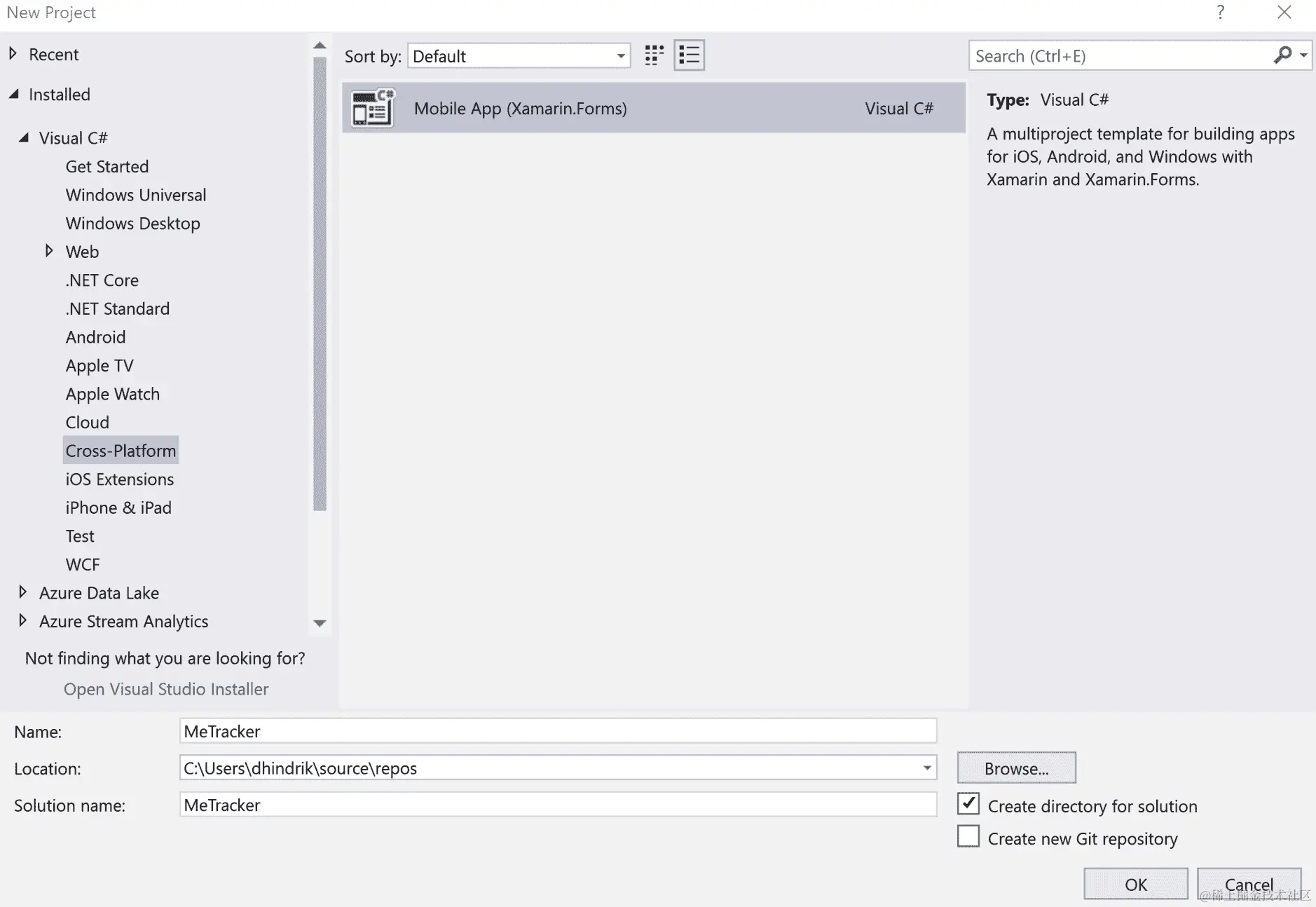Click the Web category label
Screen dimensions: 1316x907
[x=83, y=252]
